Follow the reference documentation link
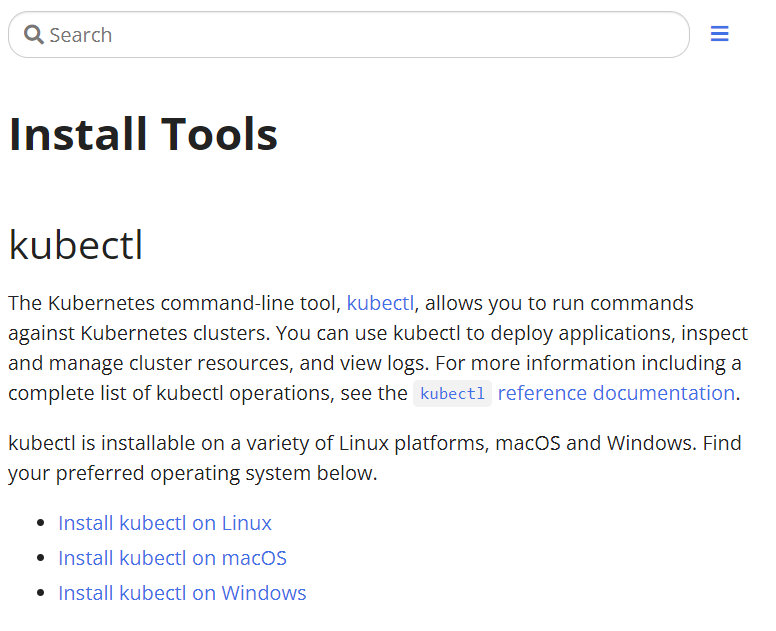Viewport: 776px width, 631px height. coord(616,393)
